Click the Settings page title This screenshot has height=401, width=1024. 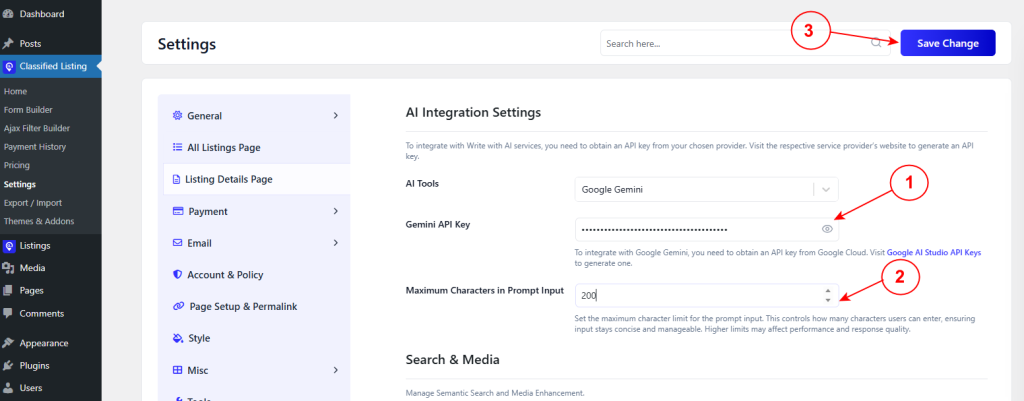187,44
